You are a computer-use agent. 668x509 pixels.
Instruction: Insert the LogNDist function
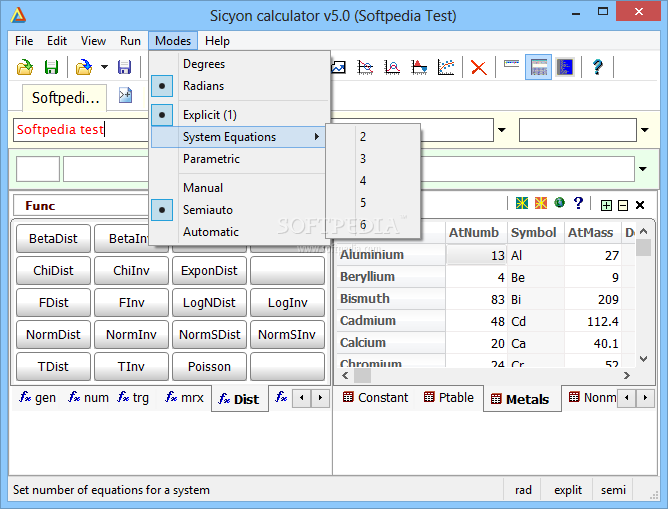(209, 302)
